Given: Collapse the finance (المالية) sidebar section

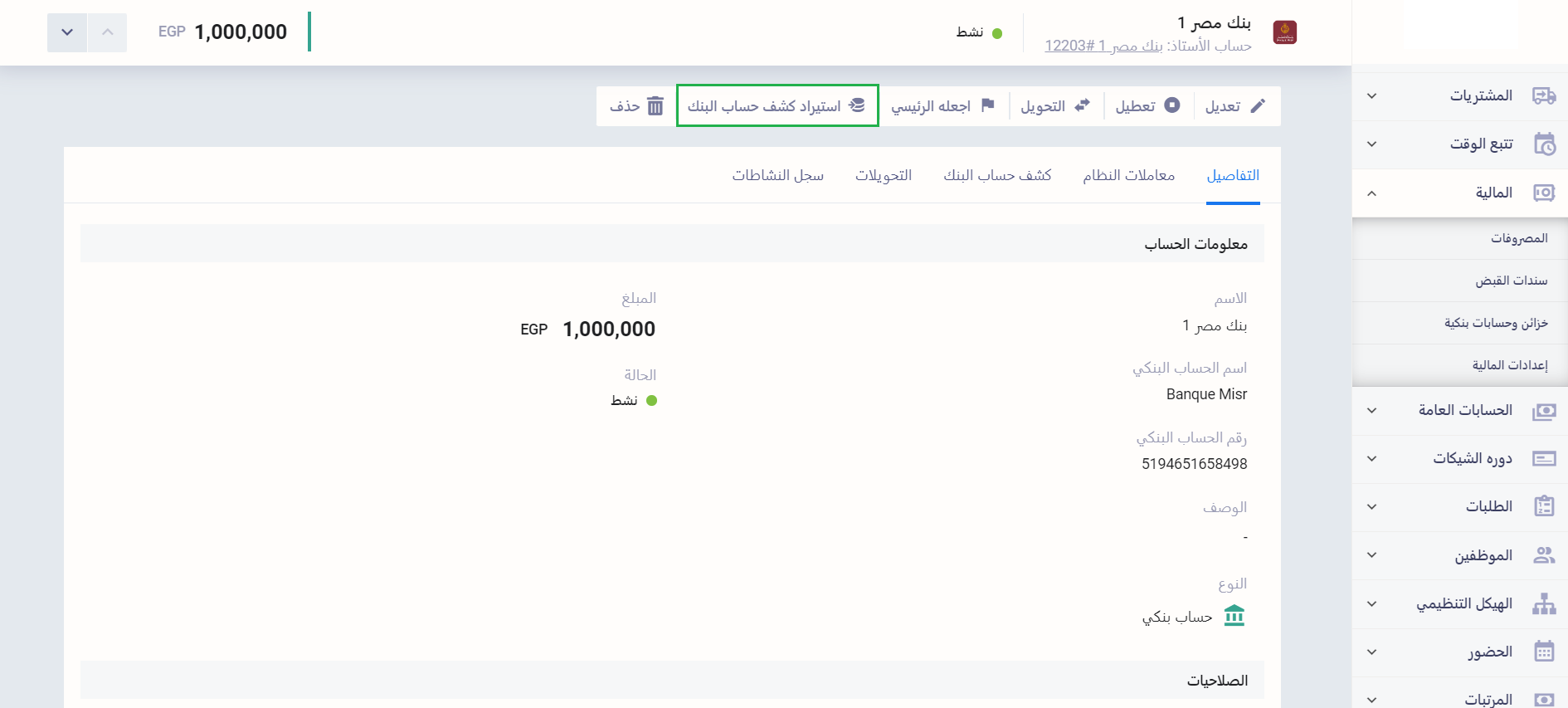Looking at the screenshot, I should 1372,193.
